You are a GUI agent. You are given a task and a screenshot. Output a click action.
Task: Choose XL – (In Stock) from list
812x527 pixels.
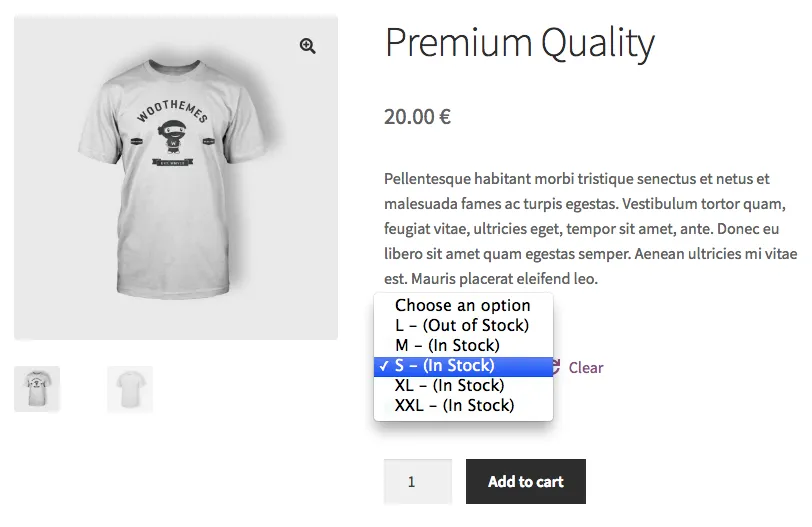click(x=449, y=386)
